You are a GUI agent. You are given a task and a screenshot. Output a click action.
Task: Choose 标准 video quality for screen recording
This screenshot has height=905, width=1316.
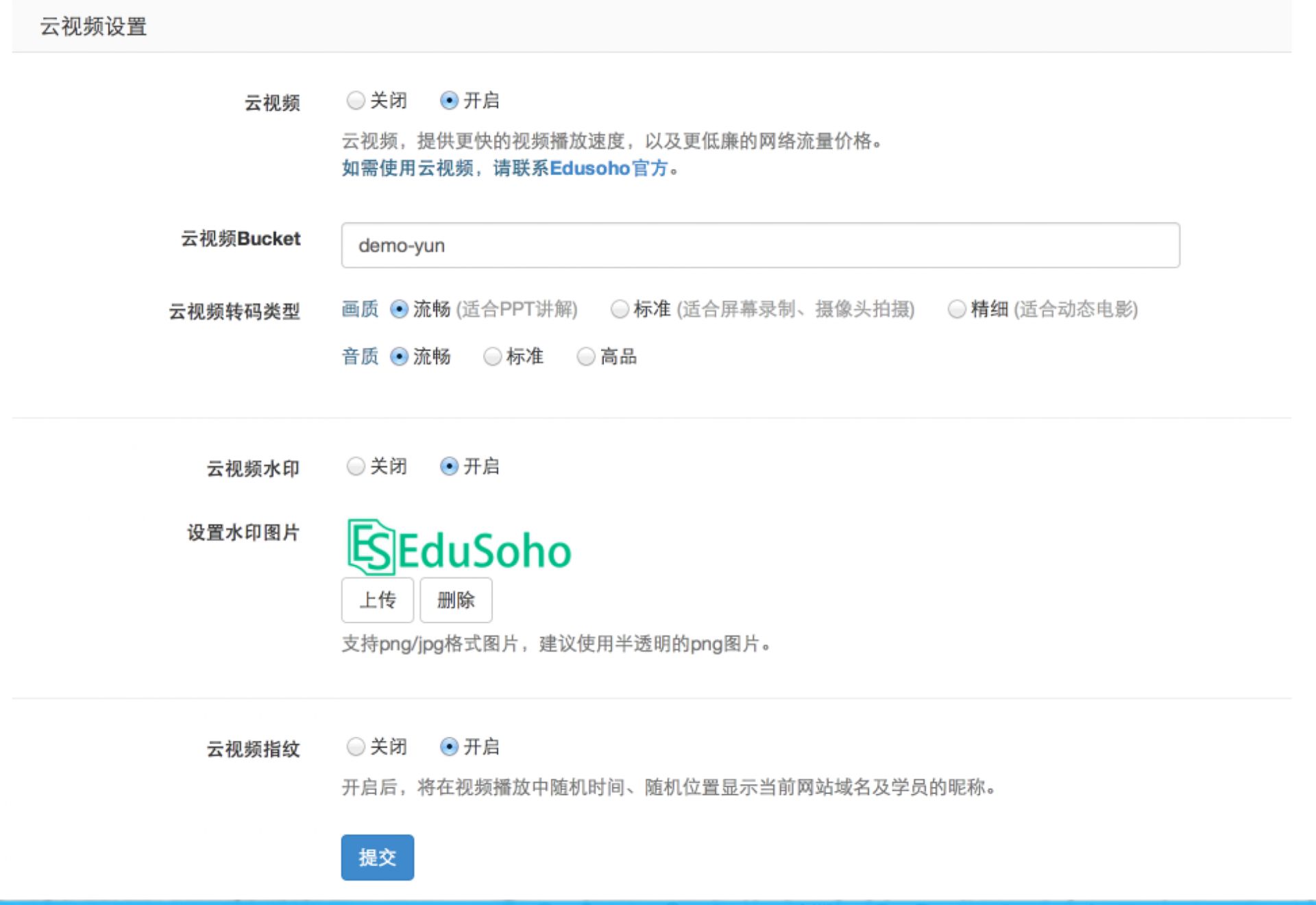[620, 309]
